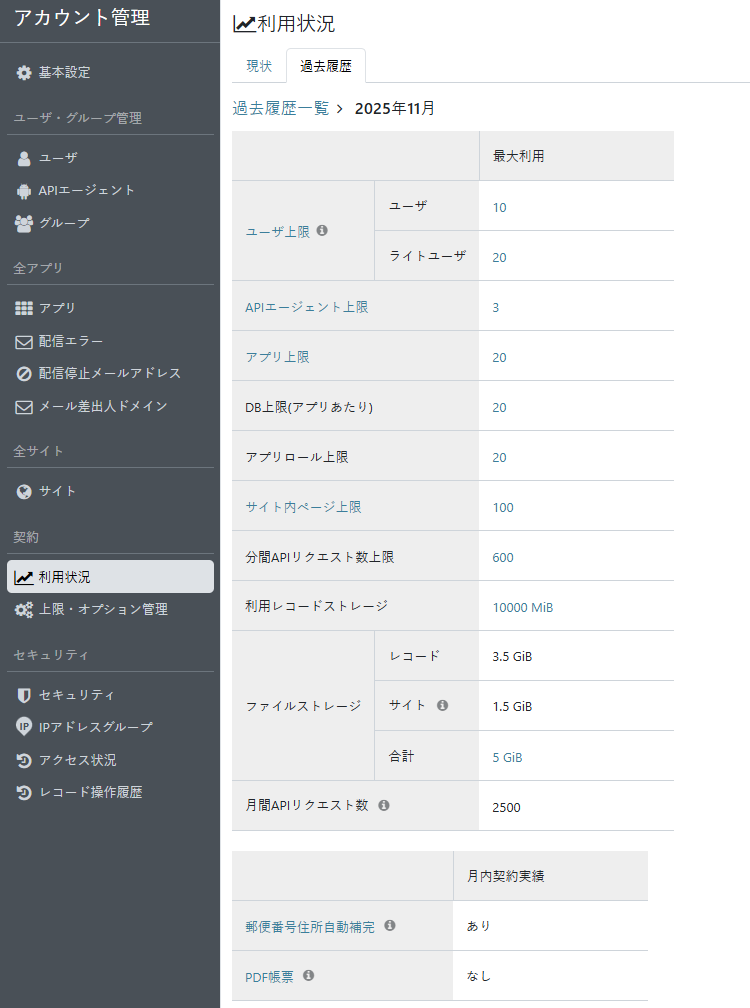This screenshot has width=750, height=1008.
Task: Open IPアドレスグループ settings
Action: tap(95, 727)
